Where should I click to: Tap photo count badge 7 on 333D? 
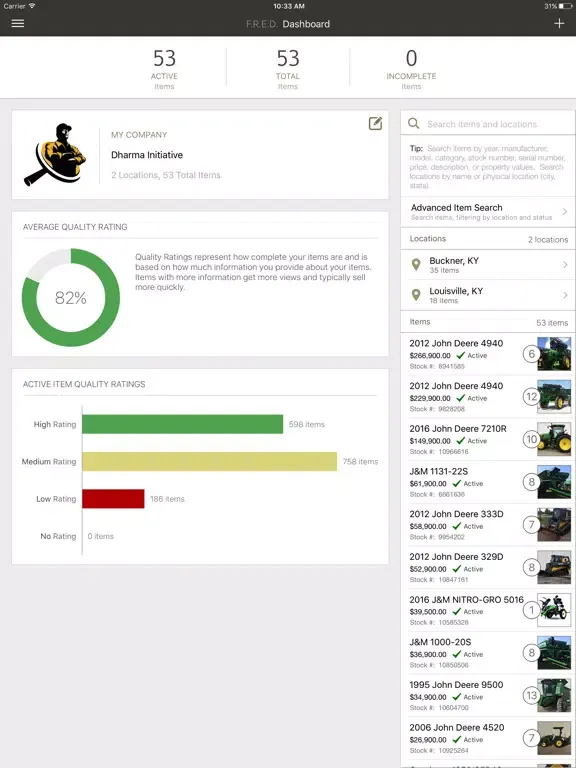tap(531, 525)
